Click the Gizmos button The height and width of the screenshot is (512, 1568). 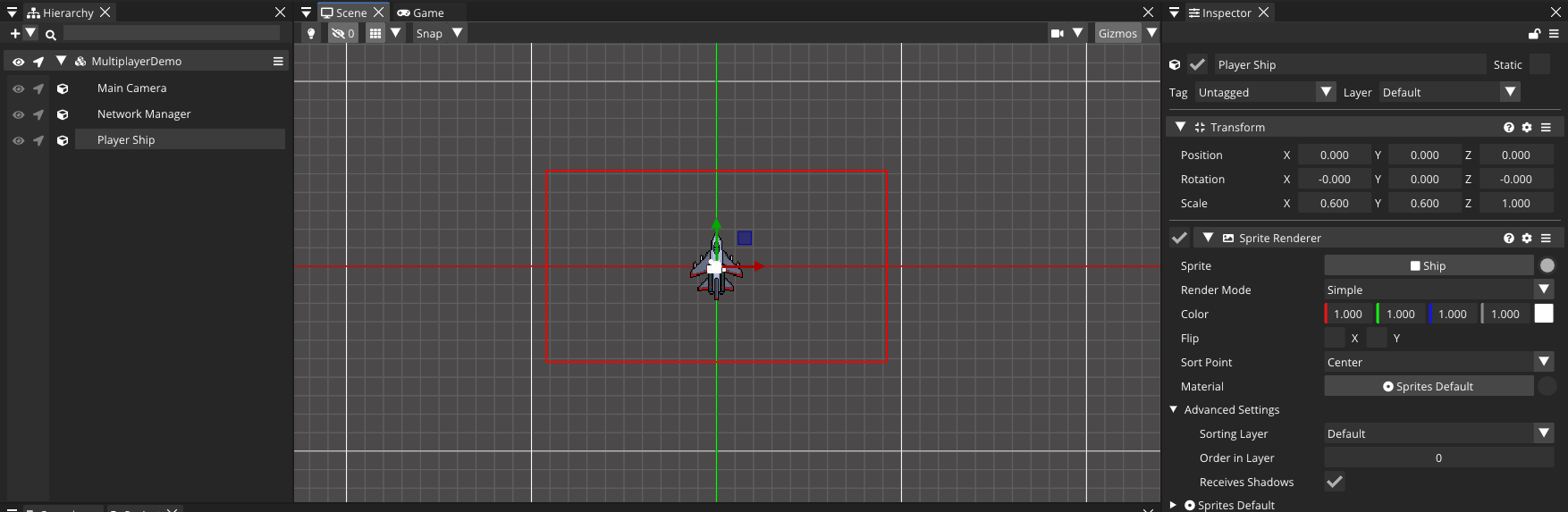click(1117, 33)
